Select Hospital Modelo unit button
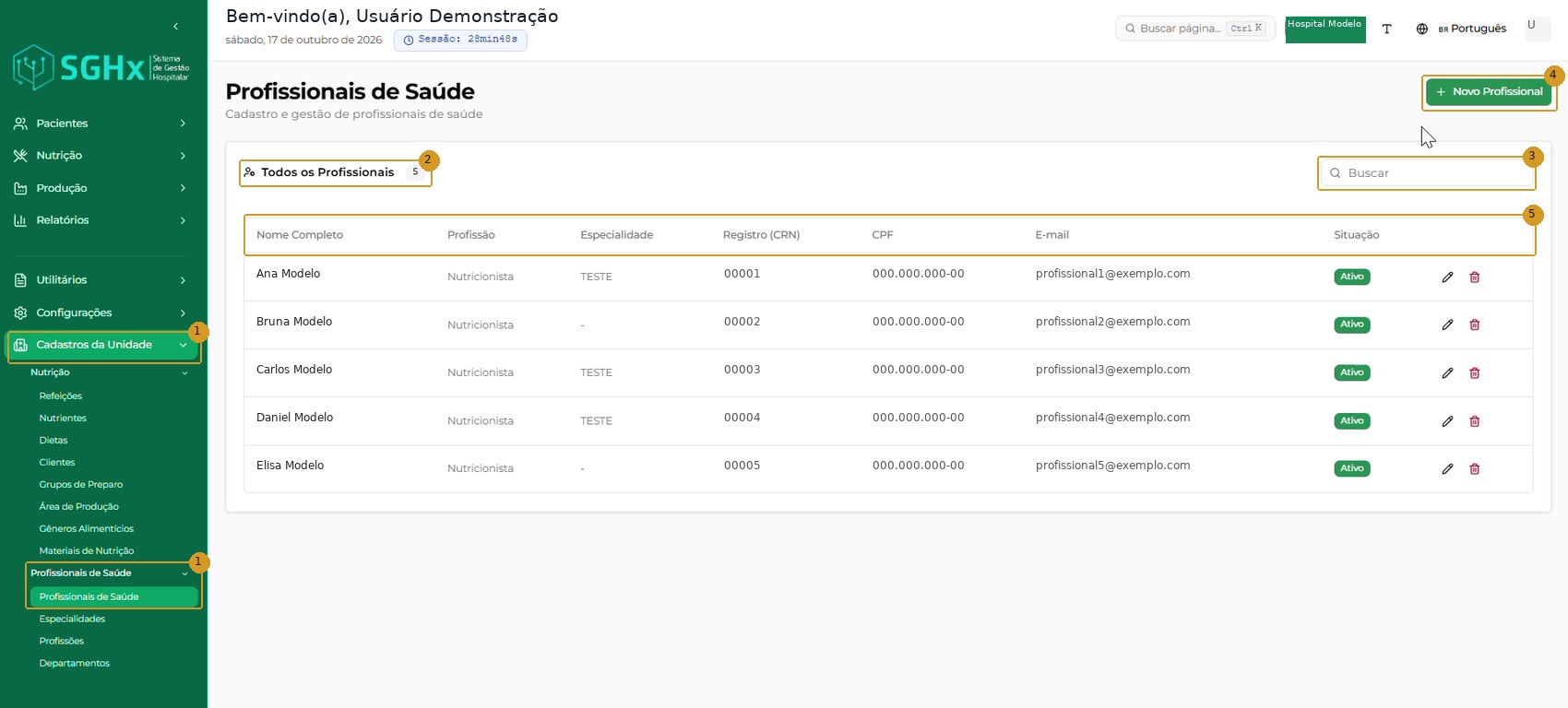Viewport: 1568px width, 708px height. point(1325,29)
